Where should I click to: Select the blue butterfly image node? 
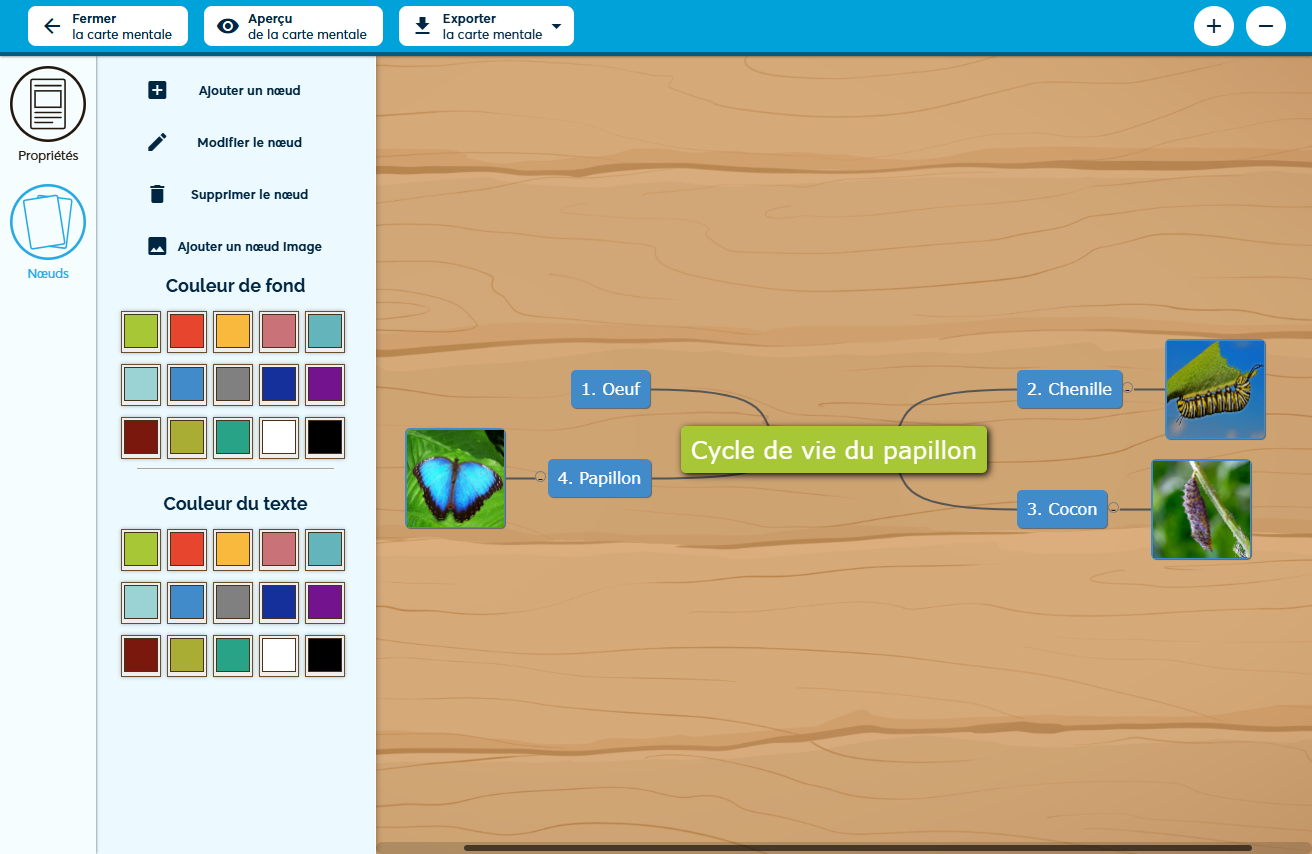tap(455, 478)
